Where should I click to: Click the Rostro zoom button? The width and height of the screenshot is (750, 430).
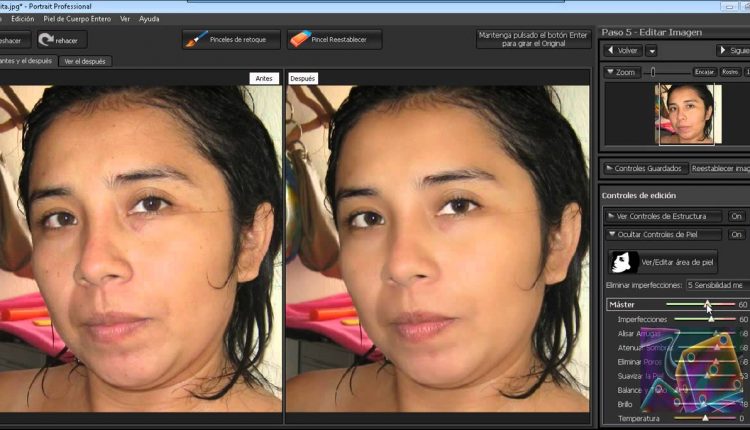(x=730, y=72)
